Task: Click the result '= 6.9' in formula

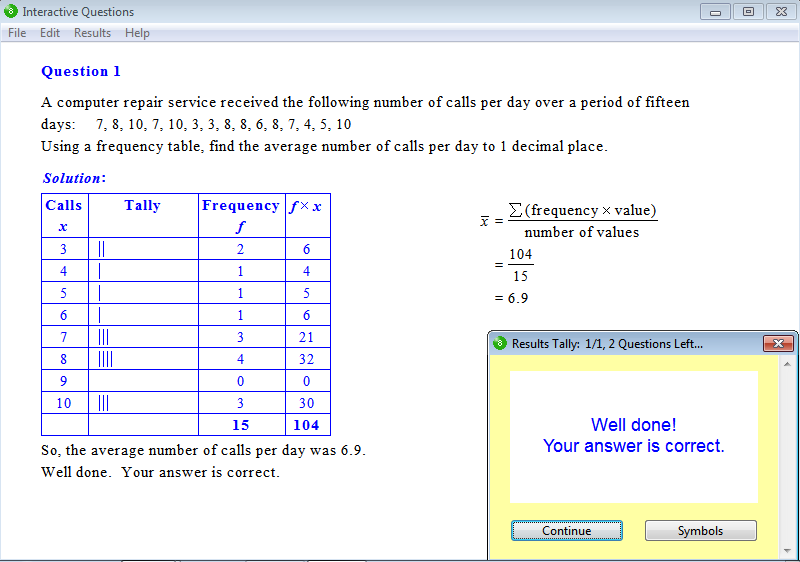Action: [x=511, y=298]
